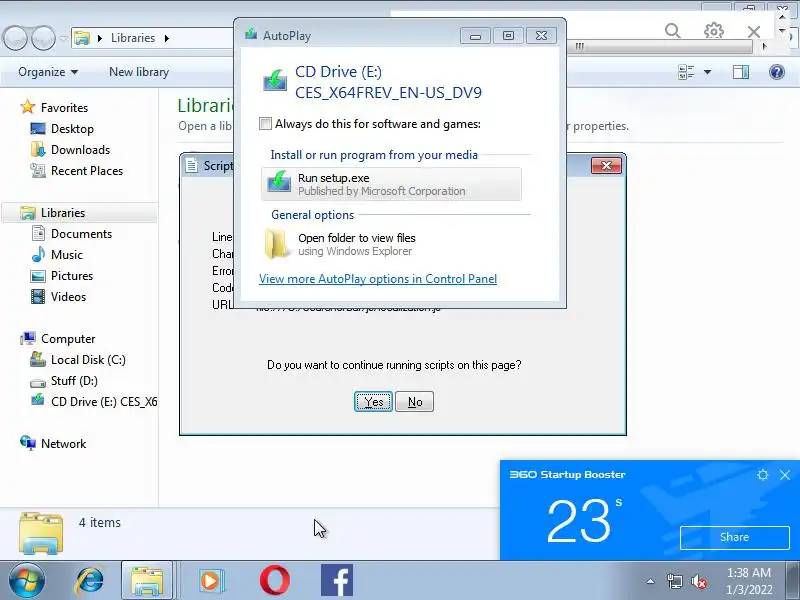The height and width of the screenshot is (600, 800).
Task: Minimize the AutoPlay dialog
Action: [475, 36]
